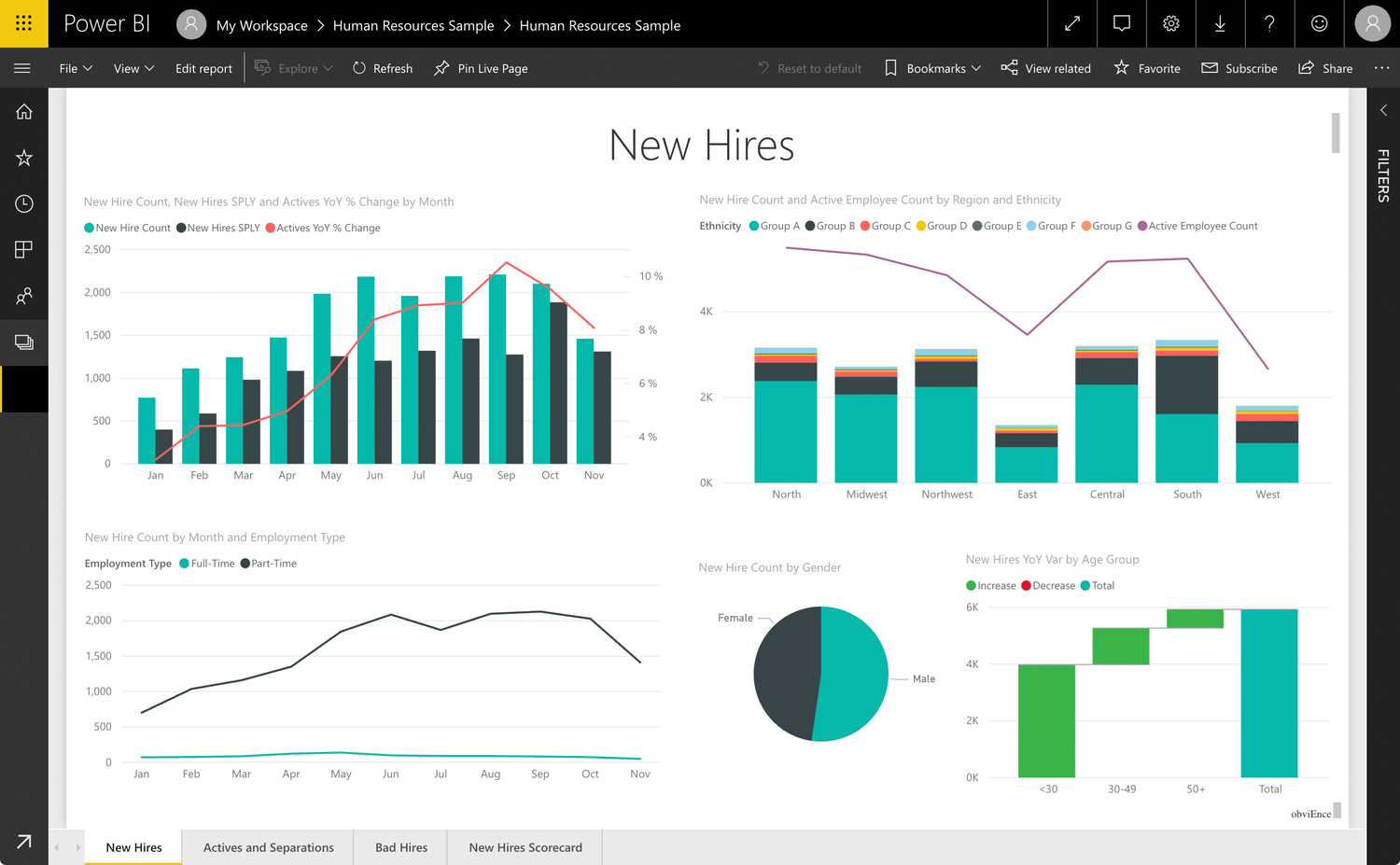Enter full screen mode with arrows icon
Screen dimensions: 1400x865
click(1072, 23)
